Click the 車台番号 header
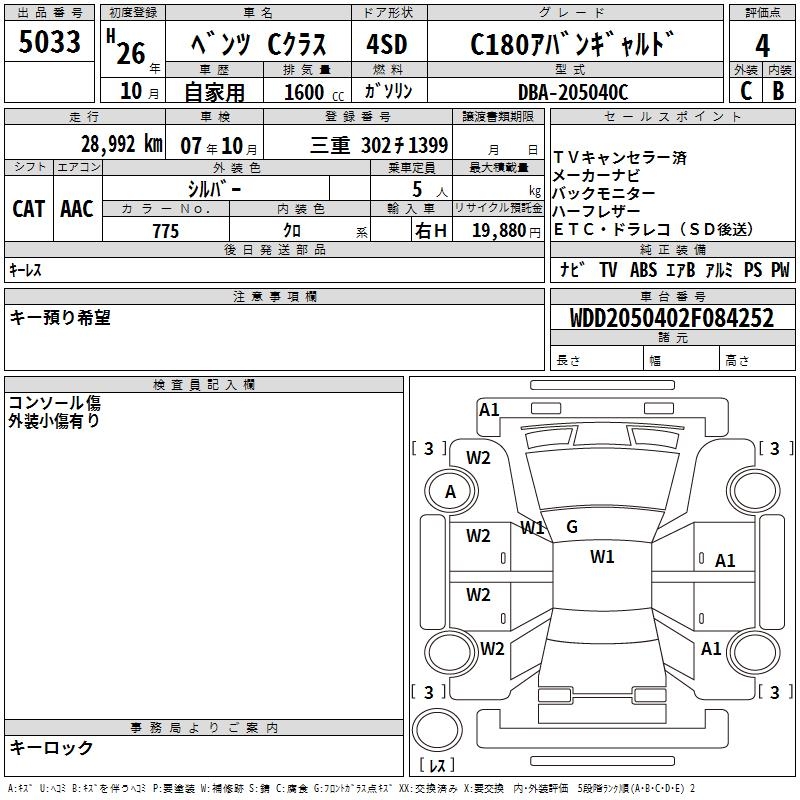Viewport: 800px width, 800px height. [x=672, y=296]
